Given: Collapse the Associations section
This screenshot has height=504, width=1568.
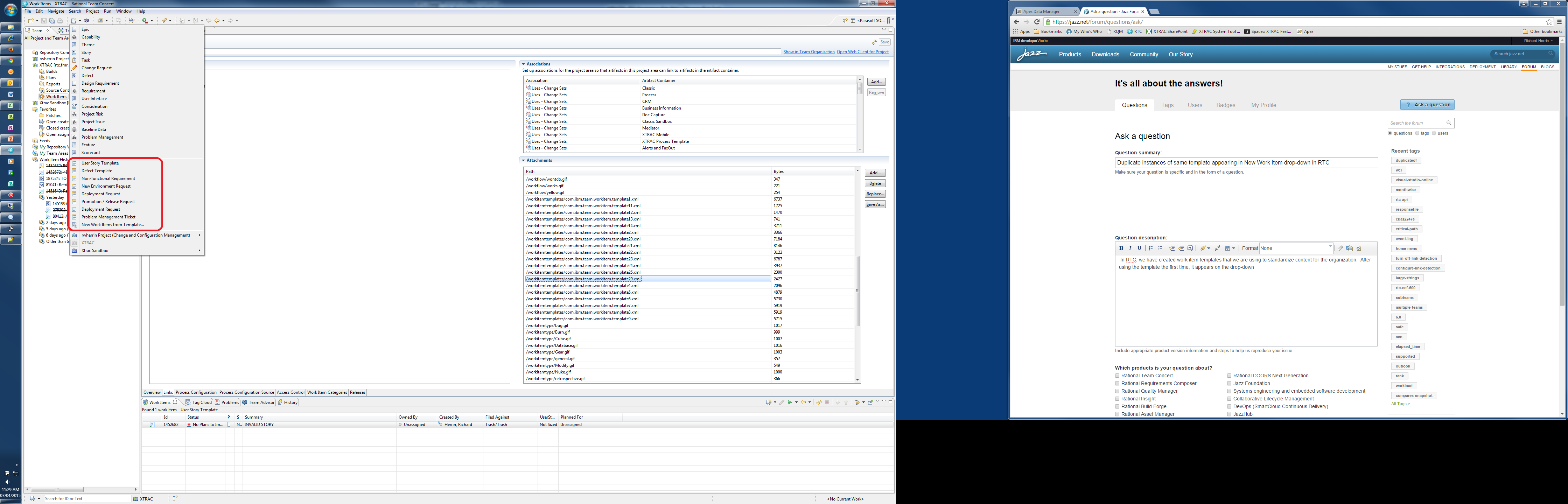Looking at the screenshot, I should pyautogui.click(x=523, y=64).
